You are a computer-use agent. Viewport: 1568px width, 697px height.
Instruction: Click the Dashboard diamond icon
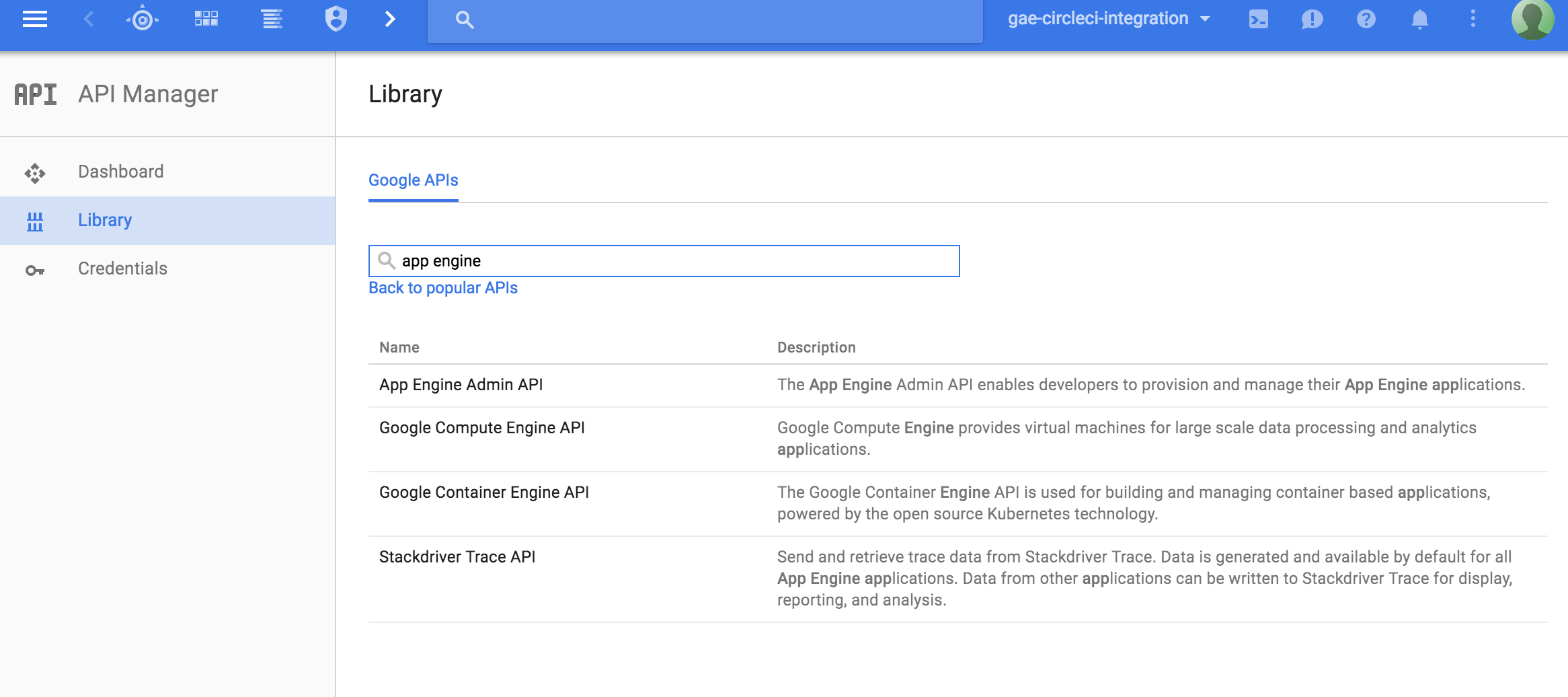pyautogui.click(x=35, y=173)
